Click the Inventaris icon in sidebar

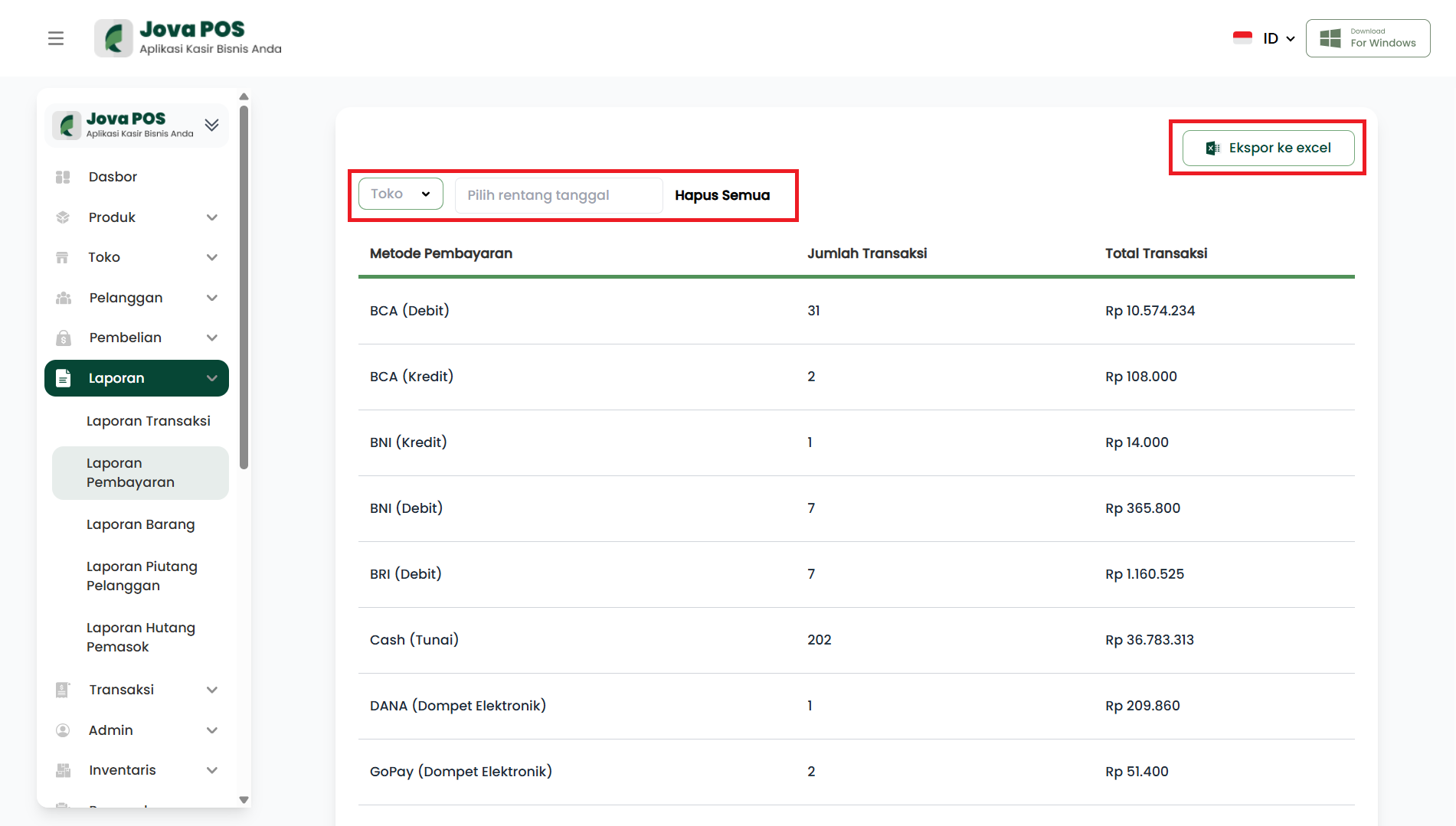click(x=63, y=770)
